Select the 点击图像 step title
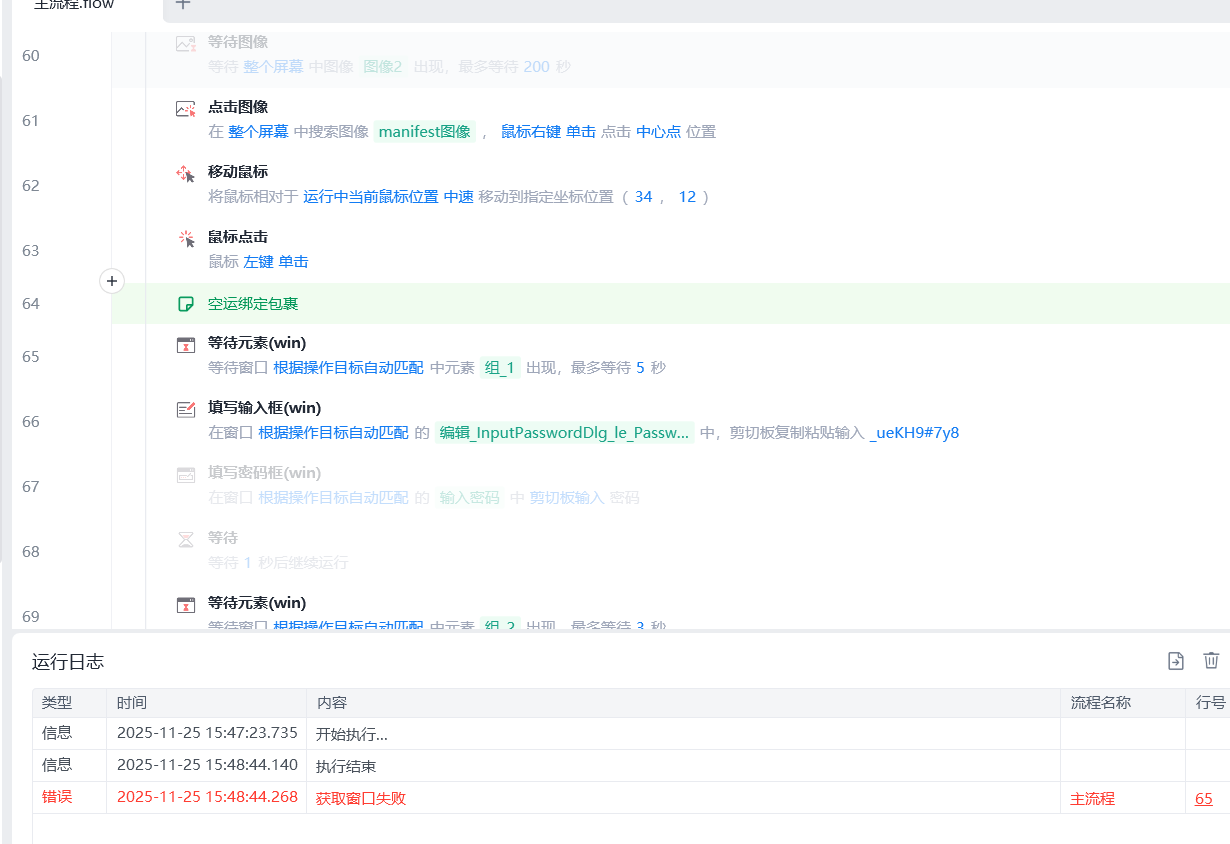Screen dimensions: 1230x844 click(x=238, y=107)
